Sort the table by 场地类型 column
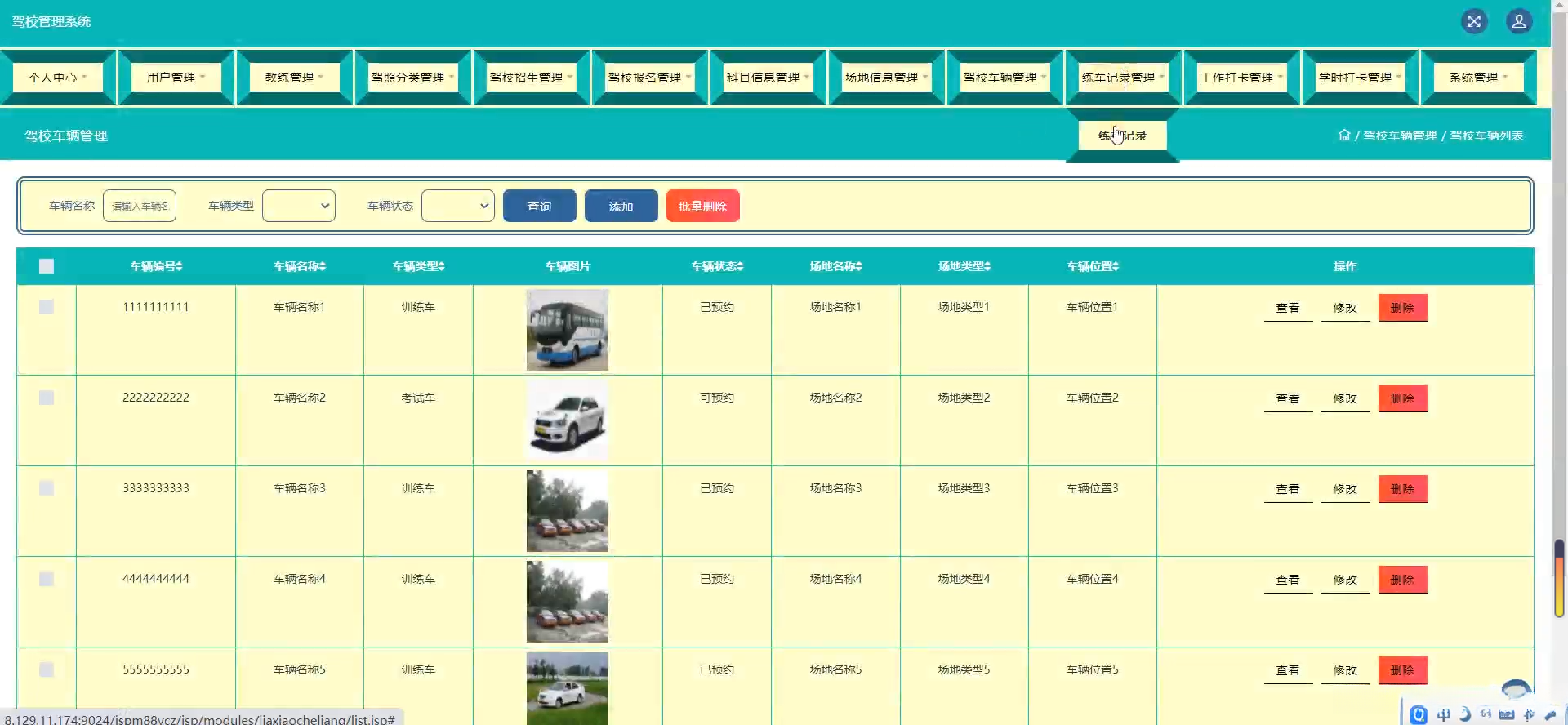This screenshot has width=1568, height=725. coord(964,266)
